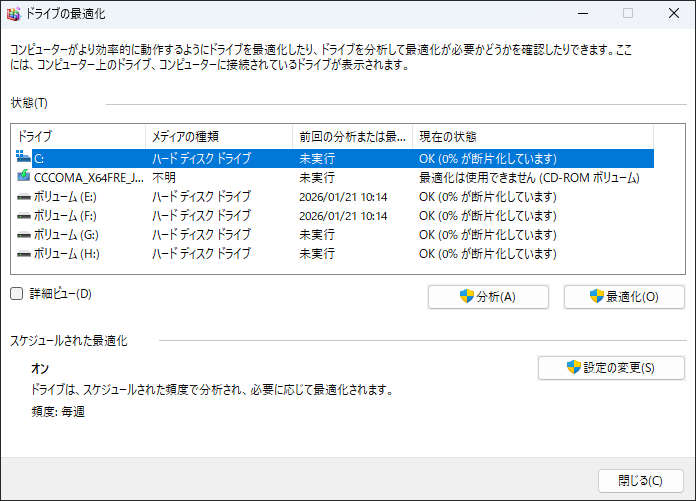The width and height of the screenshot is (696, 501).
Task: Enable the 詳細ビュー(D) checkbox
Action: (x=16, y=293)
